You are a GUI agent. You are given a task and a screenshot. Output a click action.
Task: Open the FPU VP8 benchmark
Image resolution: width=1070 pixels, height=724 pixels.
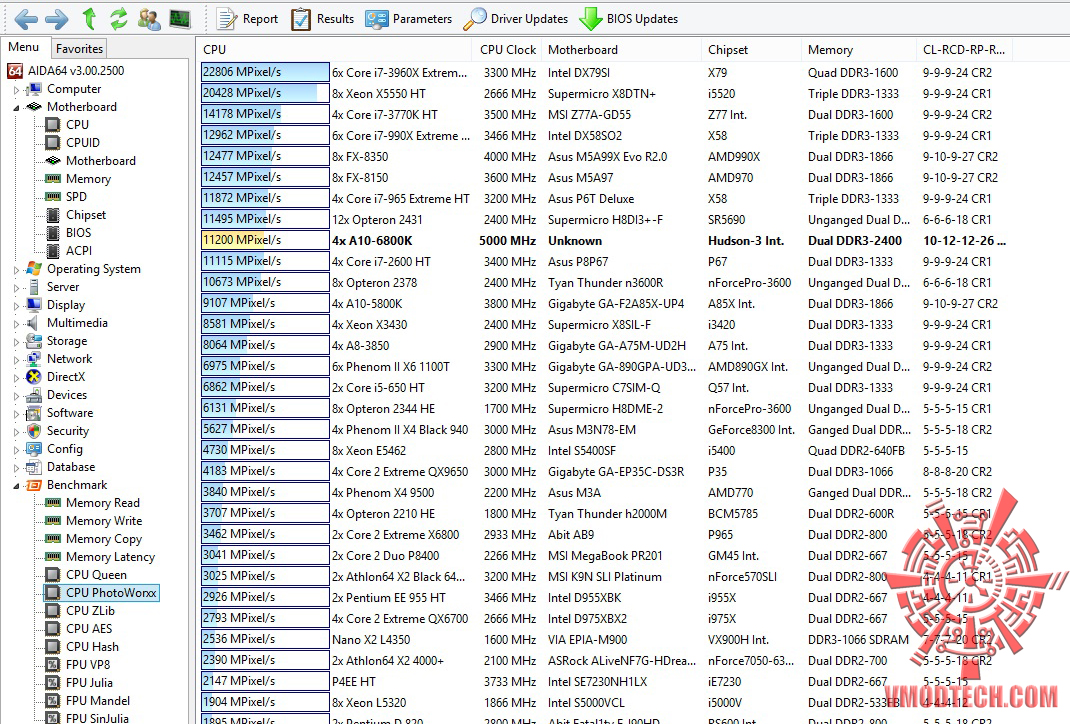87,665
